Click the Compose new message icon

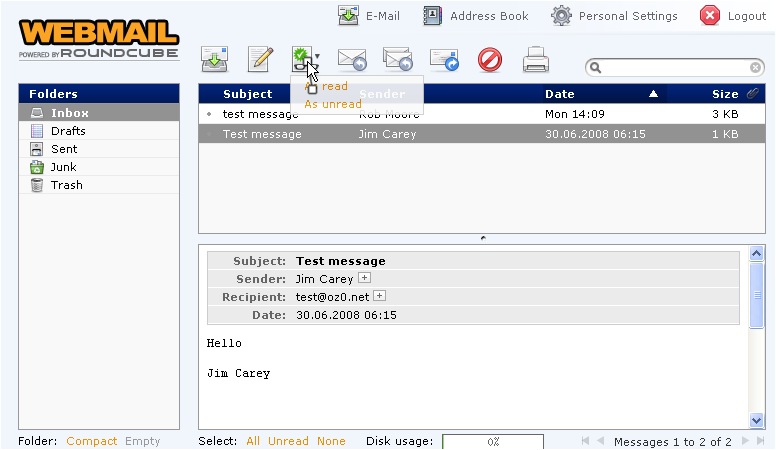(260, 60)
